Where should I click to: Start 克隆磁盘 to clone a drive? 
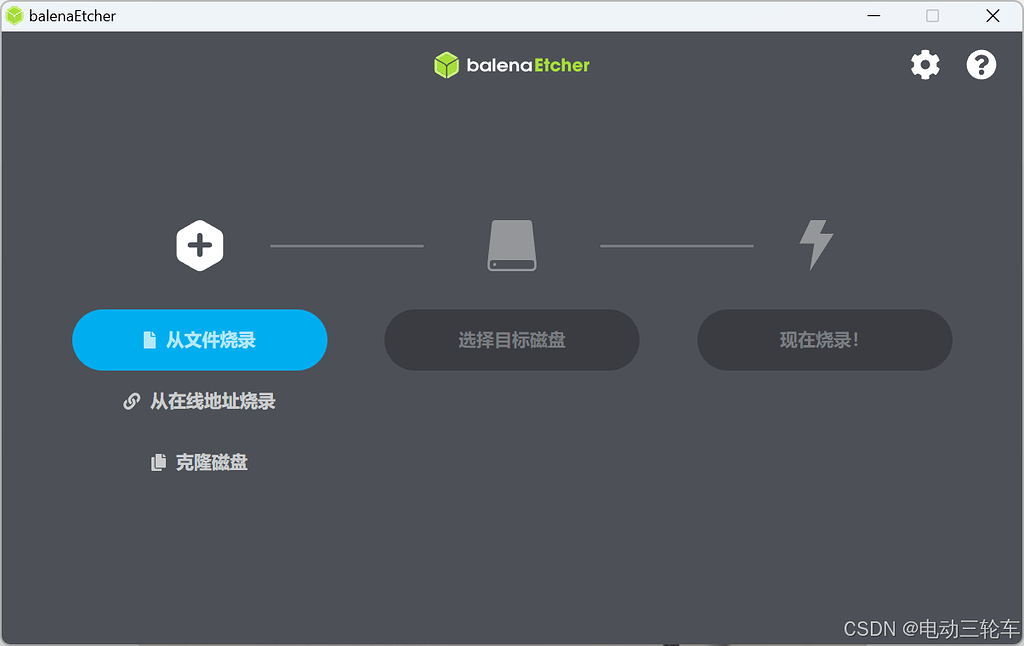(213, 462)
